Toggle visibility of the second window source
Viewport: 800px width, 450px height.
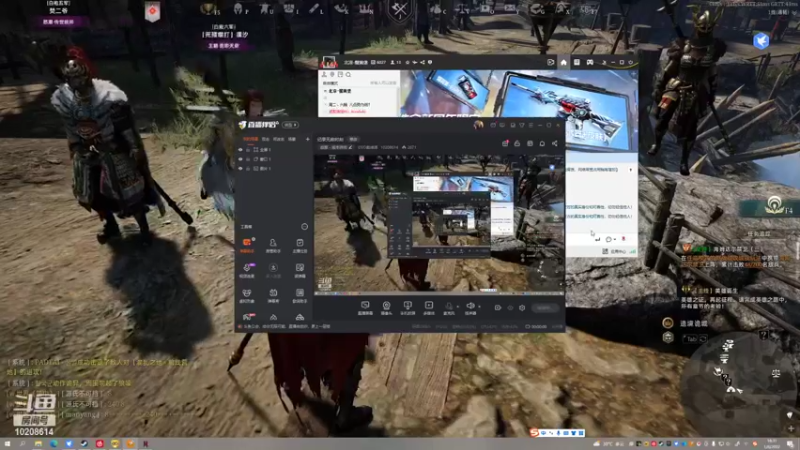point(240,159)
